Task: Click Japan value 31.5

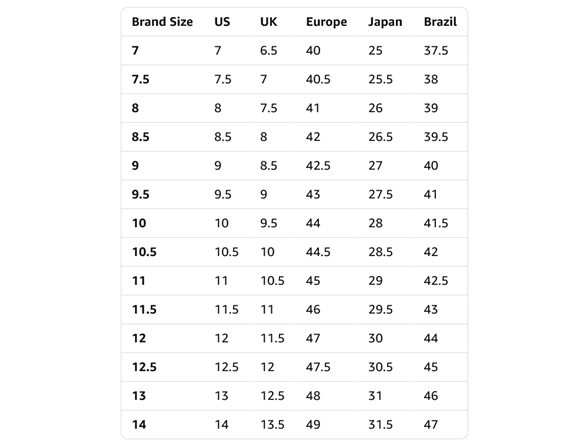Action: click(x=380, y=425)
